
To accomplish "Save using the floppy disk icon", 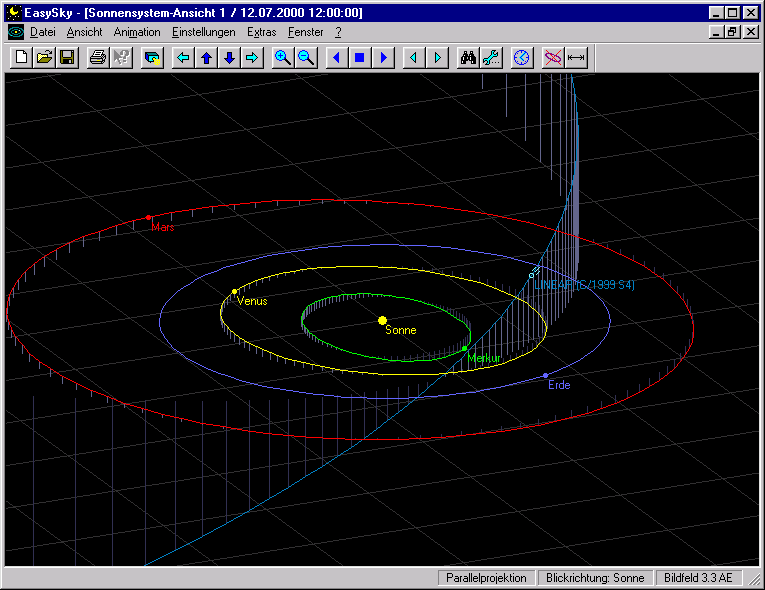I will [x=67, y=58].
